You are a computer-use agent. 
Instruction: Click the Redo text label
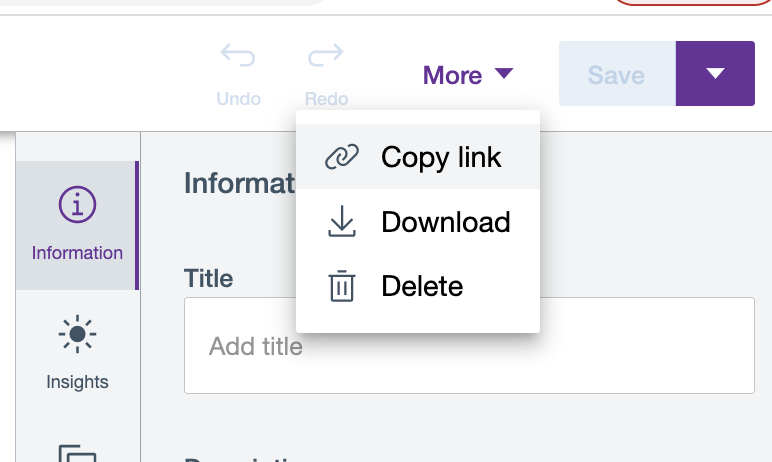click(326, 99)
